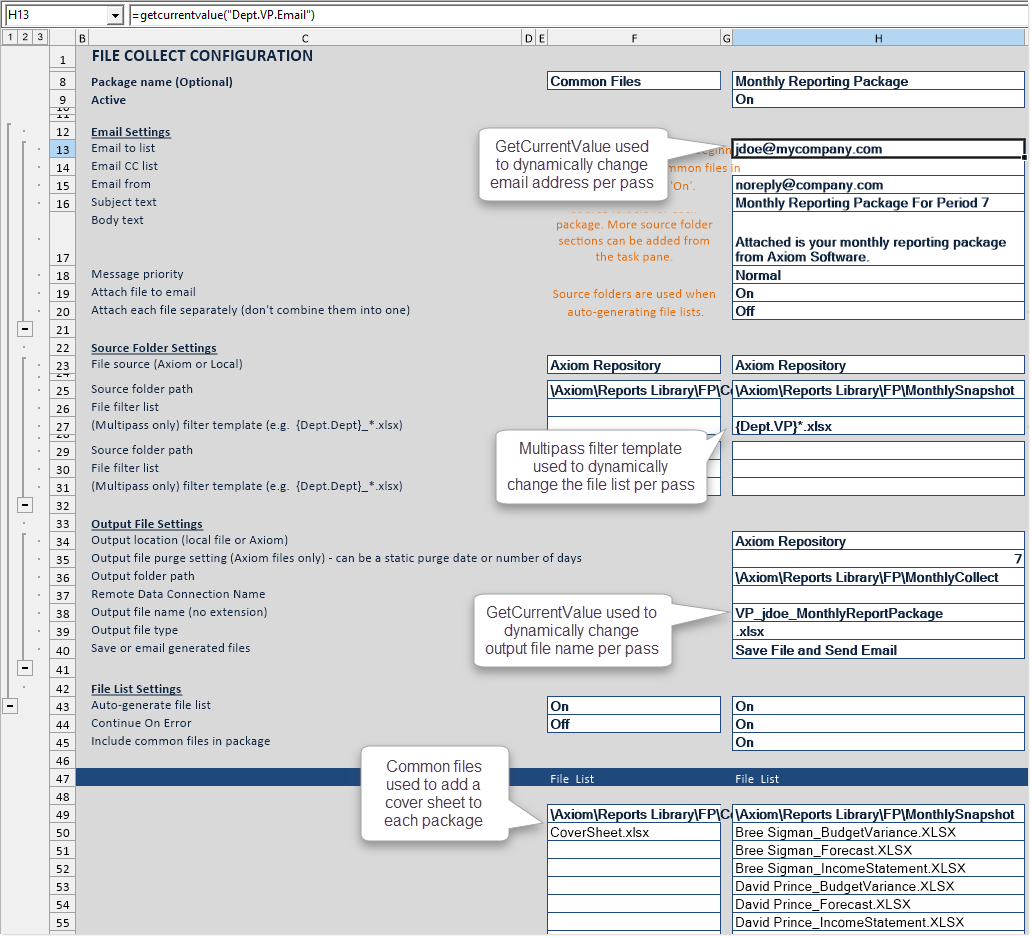Select 'Attach each file separately' Off cell
The width and height of the screenshot is (1032, 938).
pos(878,311)
